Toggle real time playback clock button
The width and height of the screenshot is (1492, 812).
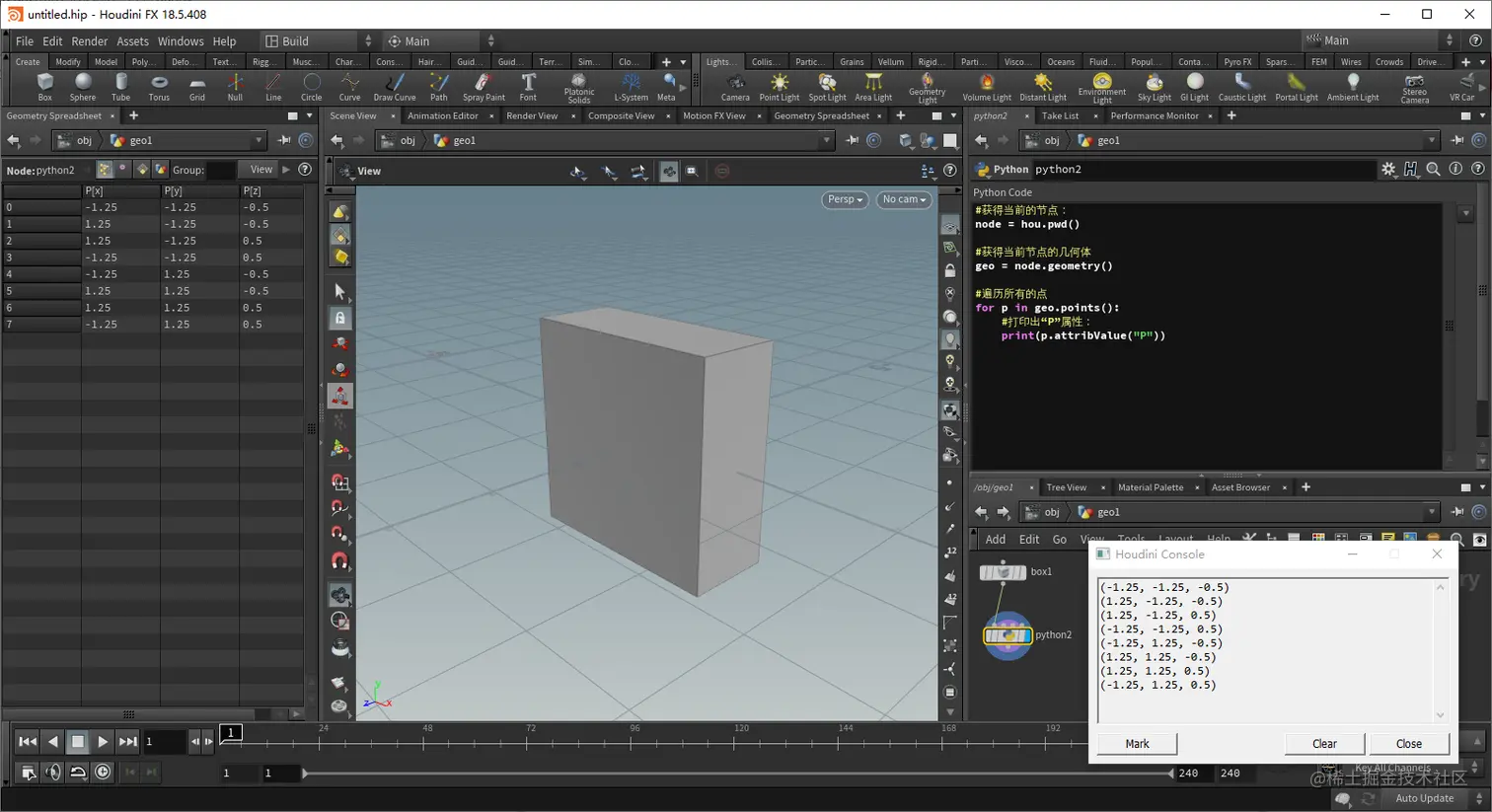tap(103, 773)
